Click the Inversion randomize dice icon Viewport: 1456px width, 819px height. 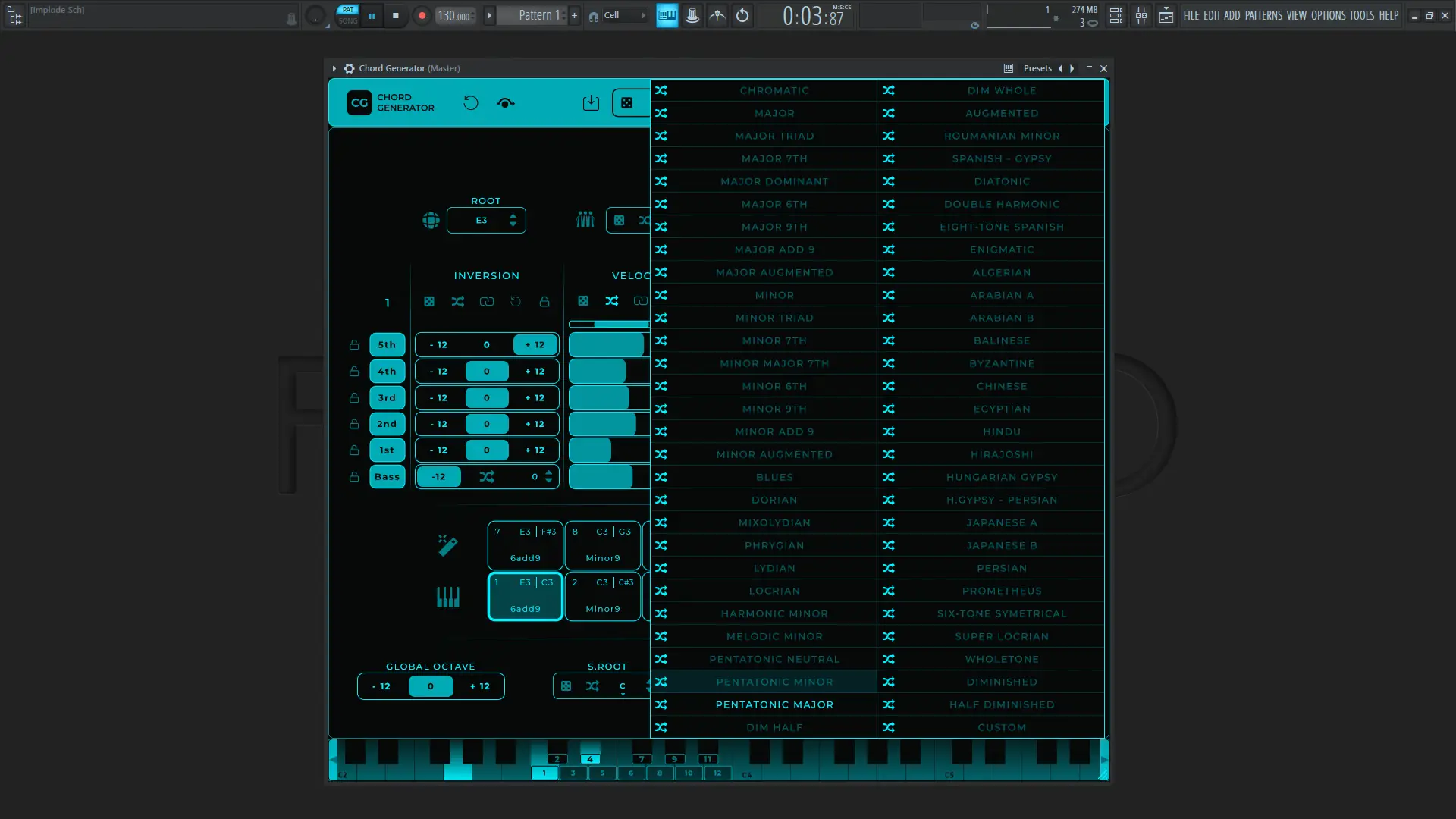coord(429,302)
